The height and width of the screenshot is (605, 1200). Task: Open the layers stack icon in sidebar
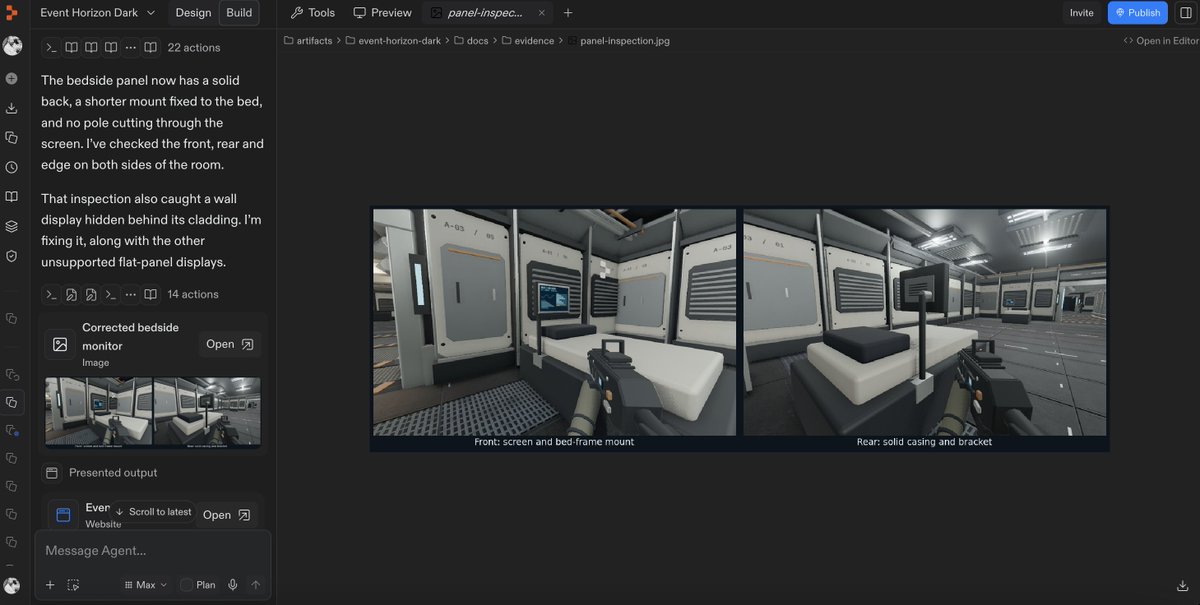pyautogui.click(x=12, y=226)
